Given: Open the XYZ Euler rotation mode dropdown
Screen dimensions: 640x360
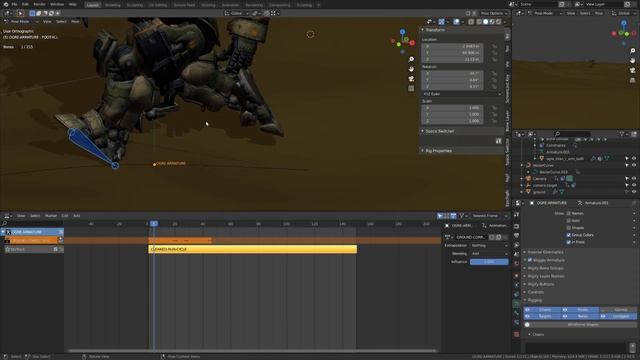Looking at the screenshot, I should (462, 94).
